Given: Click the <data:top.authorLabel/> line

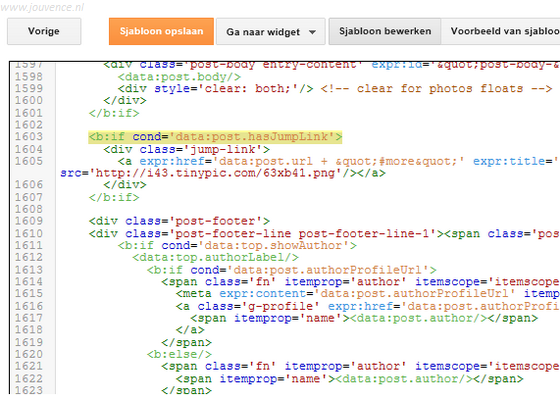Looking at the screenshot, I should 215,258.
